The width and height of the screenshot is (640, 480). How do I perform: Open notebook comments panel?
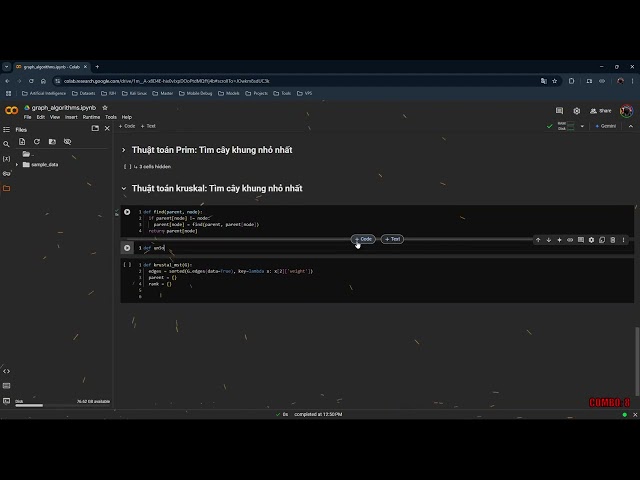pos(559,111)
